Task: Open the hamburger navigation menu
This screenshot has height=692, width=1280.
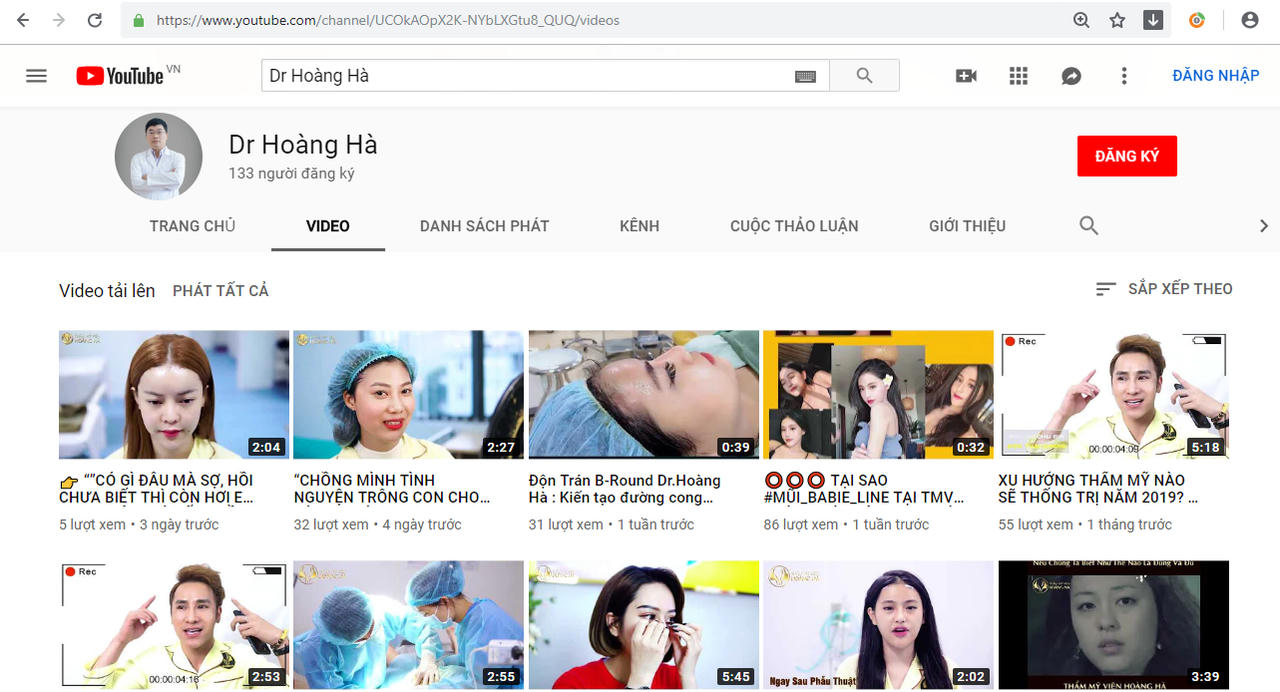Action: (x=36, y=75)
